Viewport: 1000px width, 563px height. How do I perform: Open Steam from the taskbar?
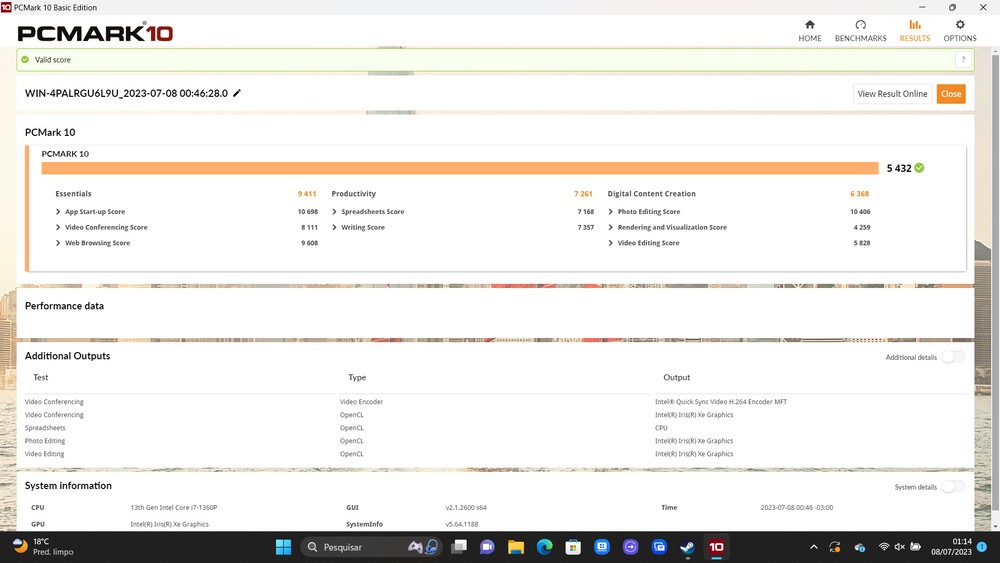[x=687, y=547]
